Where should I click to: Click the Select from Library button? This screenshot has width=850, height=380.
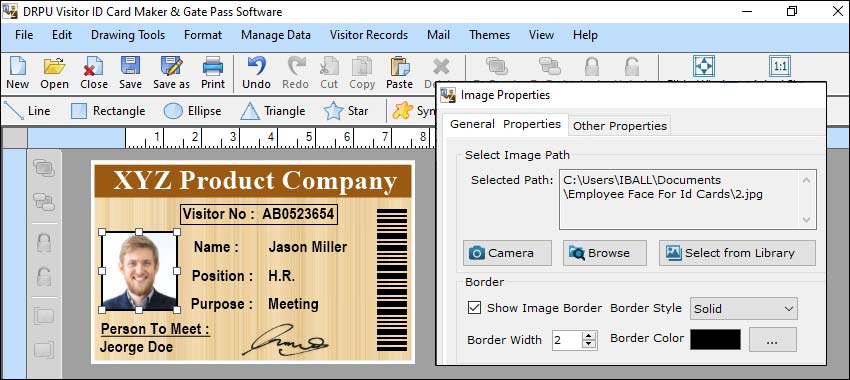737,253
